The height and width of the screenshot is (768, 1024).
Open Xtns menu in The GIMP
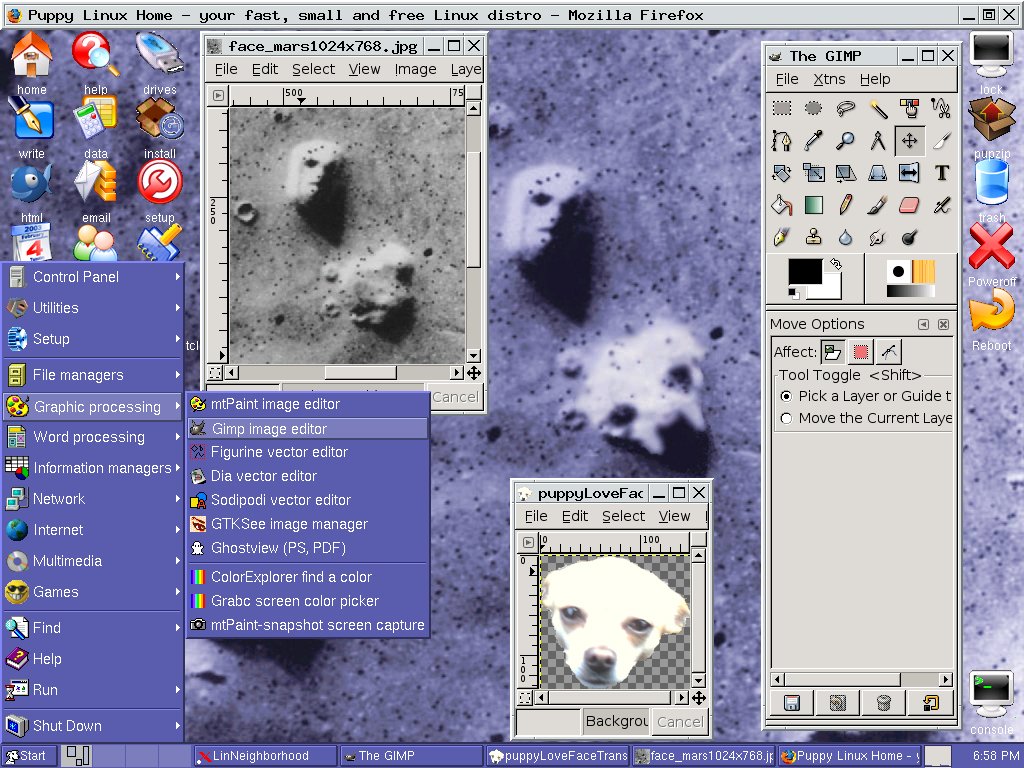click(829, 79)
